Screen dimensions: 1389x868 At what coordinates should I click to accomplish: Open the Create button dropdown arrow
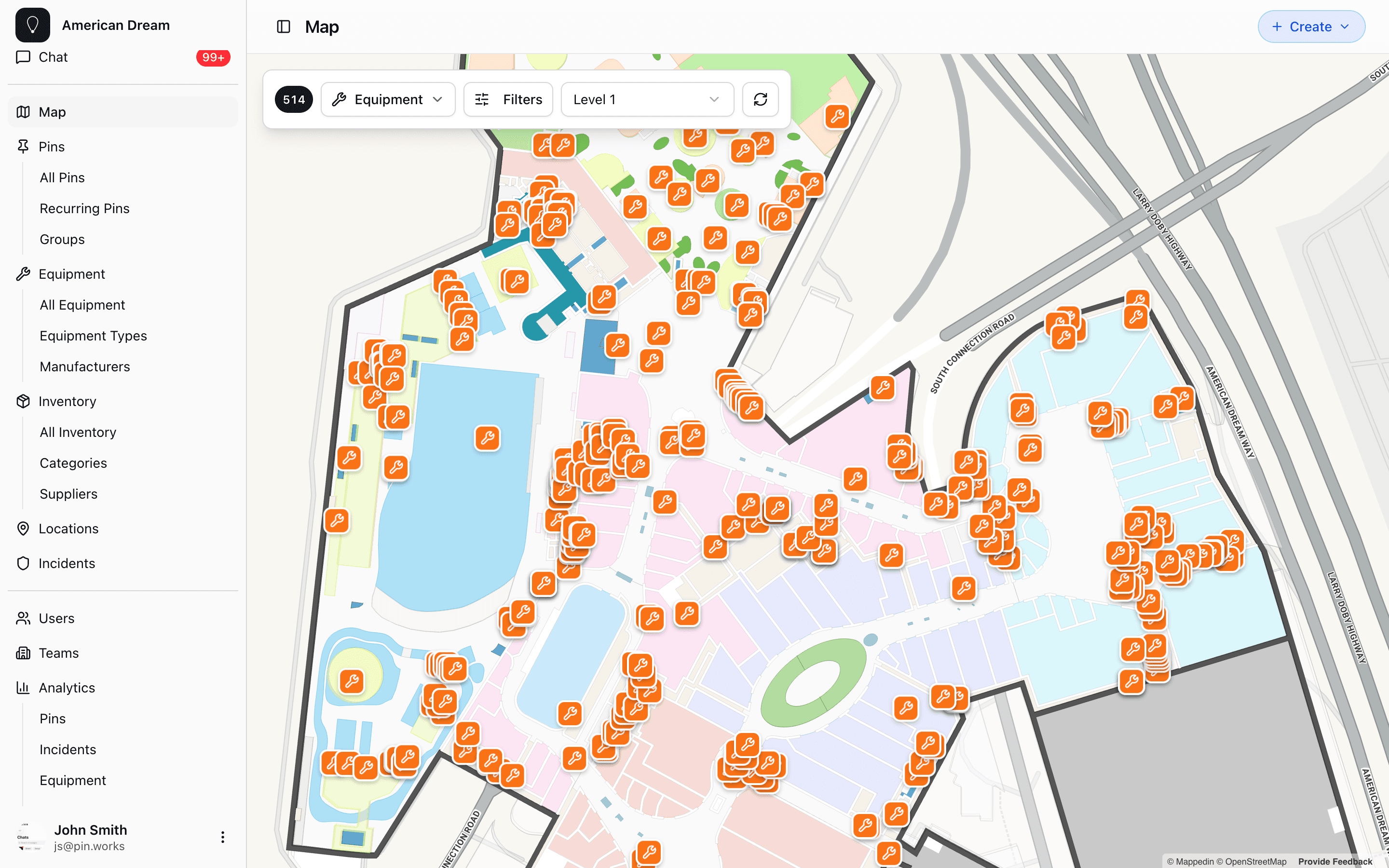coord(1346,27)
